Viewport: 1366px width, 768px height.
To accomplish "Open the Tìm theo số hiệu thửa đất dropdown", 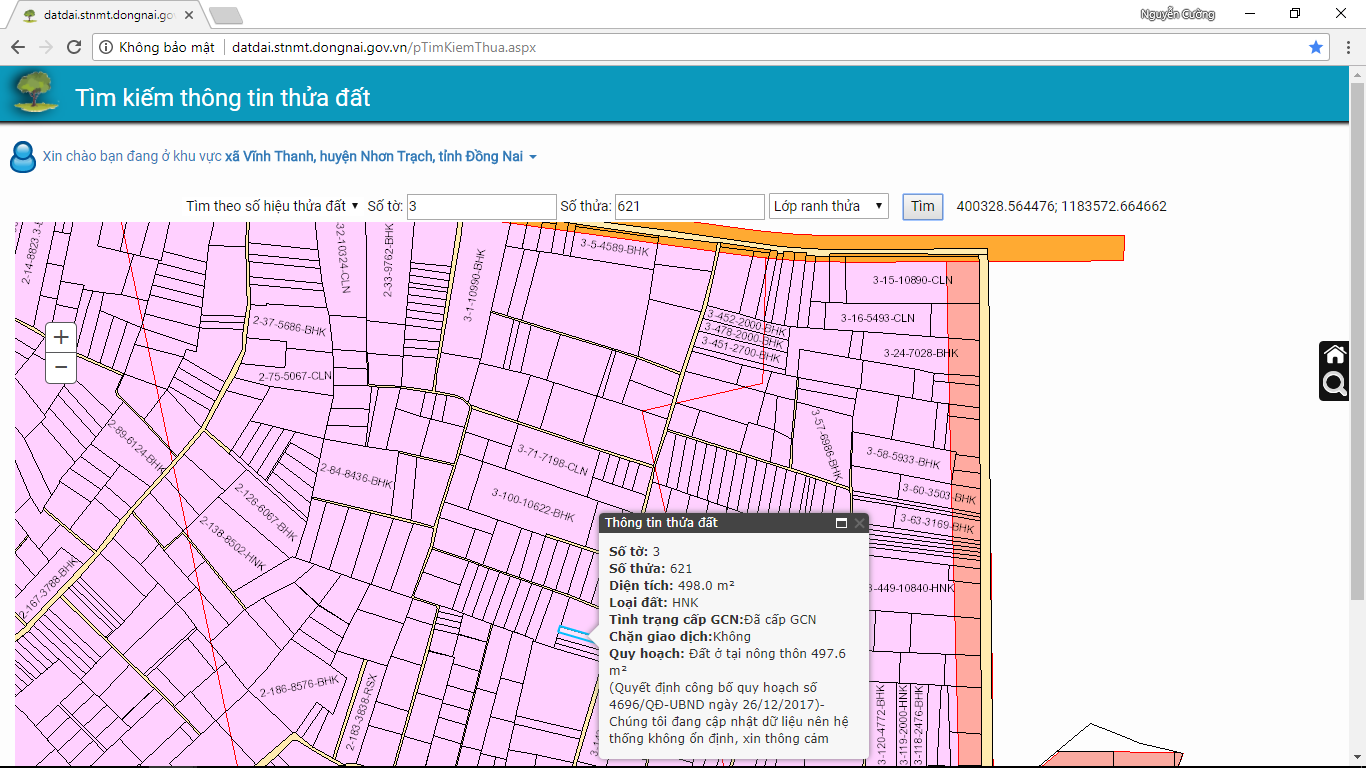I will [272, 206].
